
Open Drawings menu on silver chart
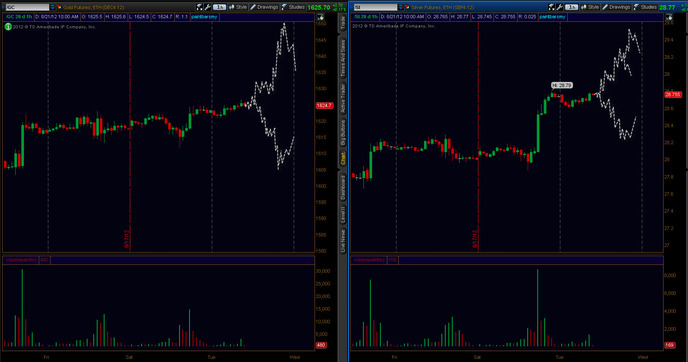pos(616,7)
